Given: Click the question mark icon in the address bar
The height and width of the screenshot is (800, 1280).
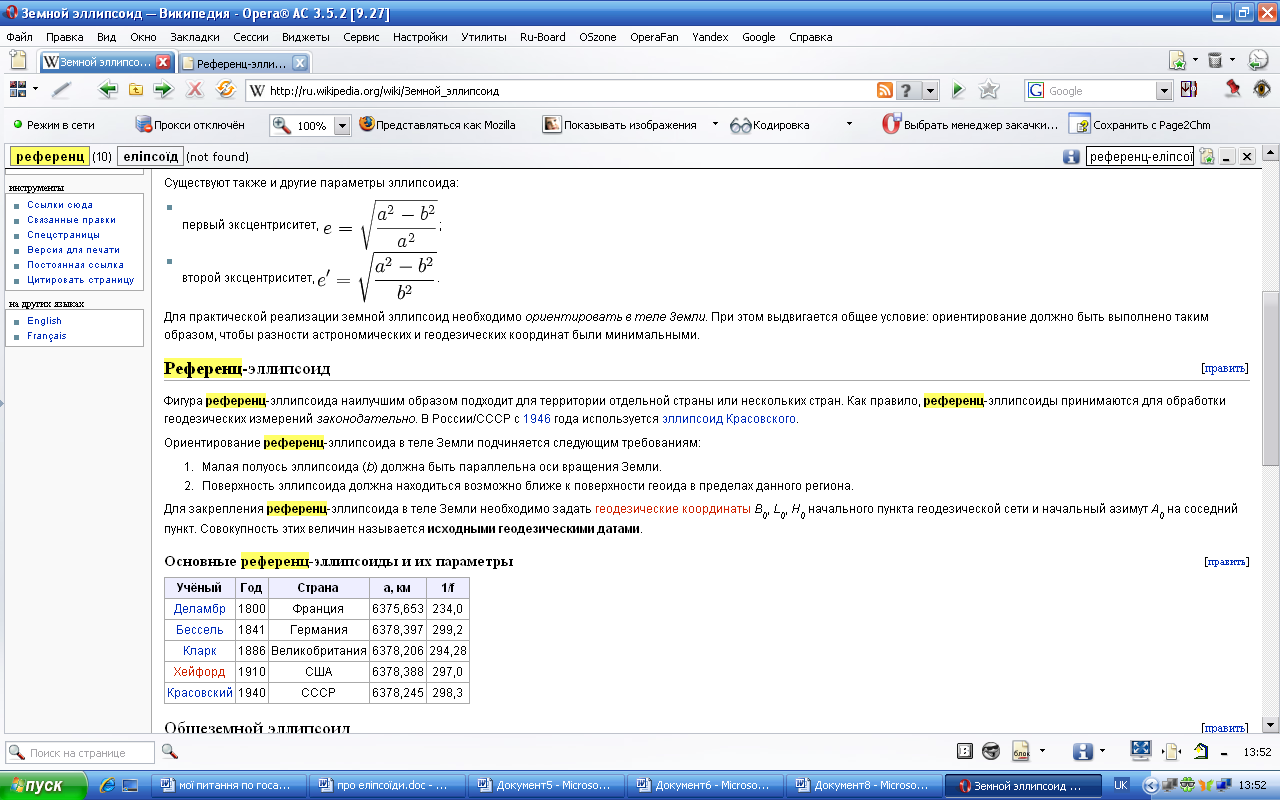Looking at the screenshot, I should pos(905,90).
